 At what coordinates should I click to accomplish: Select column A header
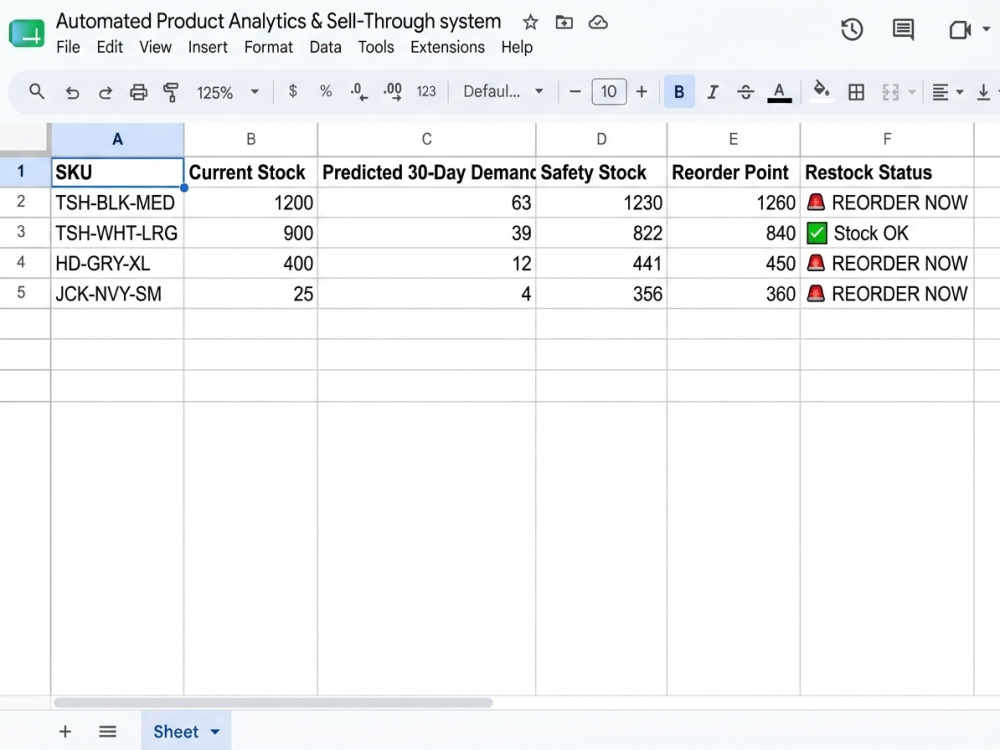coord(117,139)
